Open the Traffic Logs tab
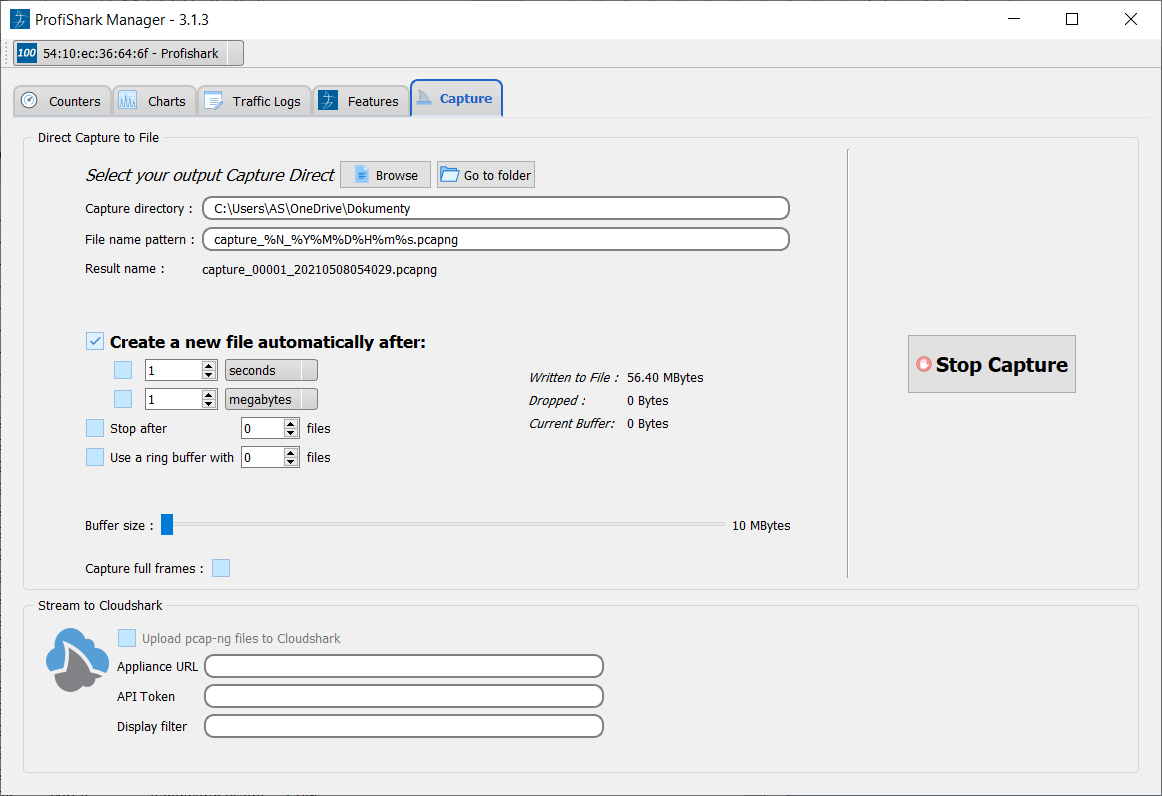1162x796 pixels. (x=254, y=101)
